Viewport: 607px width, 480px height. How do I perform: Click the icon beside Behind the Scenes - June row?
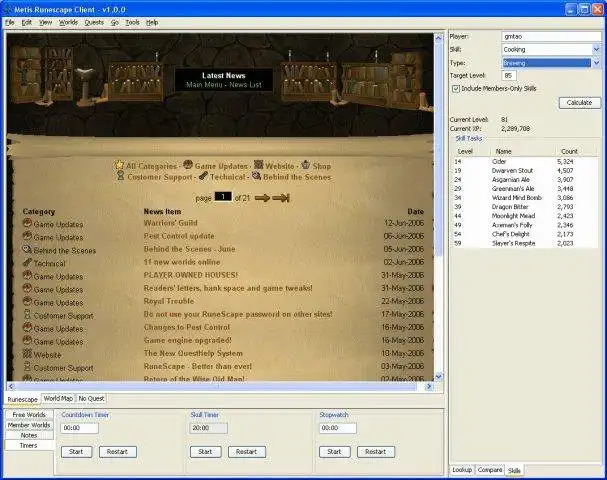click(x=27, y=249)
